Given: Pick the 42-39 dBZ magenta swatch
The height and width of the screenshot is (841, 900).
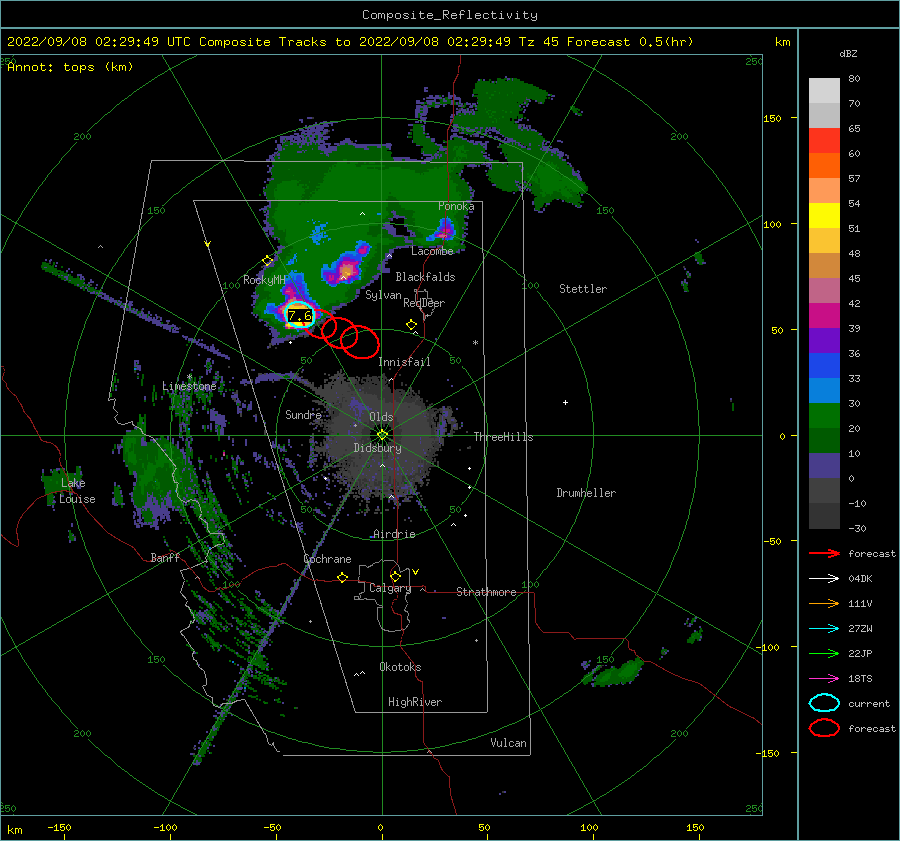Looking at the screenshot, I should (824, 316).
